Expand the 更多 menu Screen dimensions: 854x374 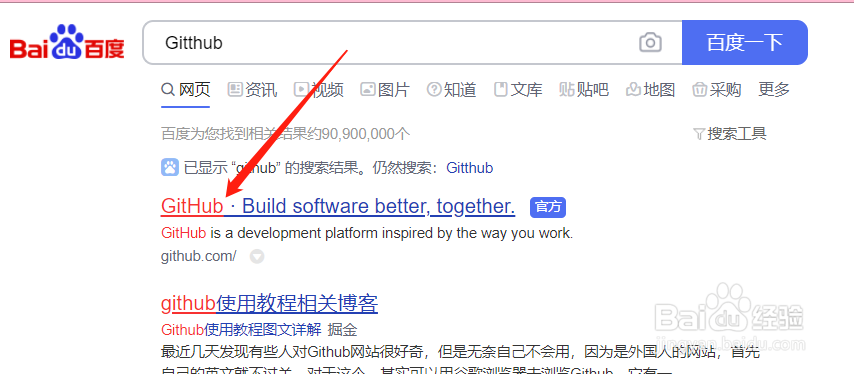pos(774,90)
